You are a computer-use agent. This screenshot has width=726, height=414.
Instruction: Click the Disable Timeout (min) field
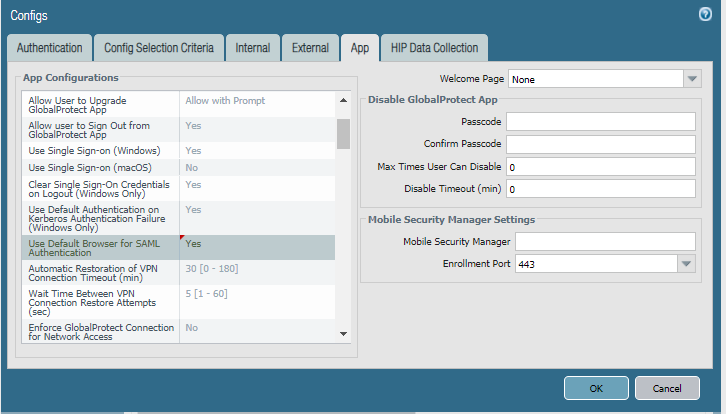pyautogui.click(x=601, y=189)
